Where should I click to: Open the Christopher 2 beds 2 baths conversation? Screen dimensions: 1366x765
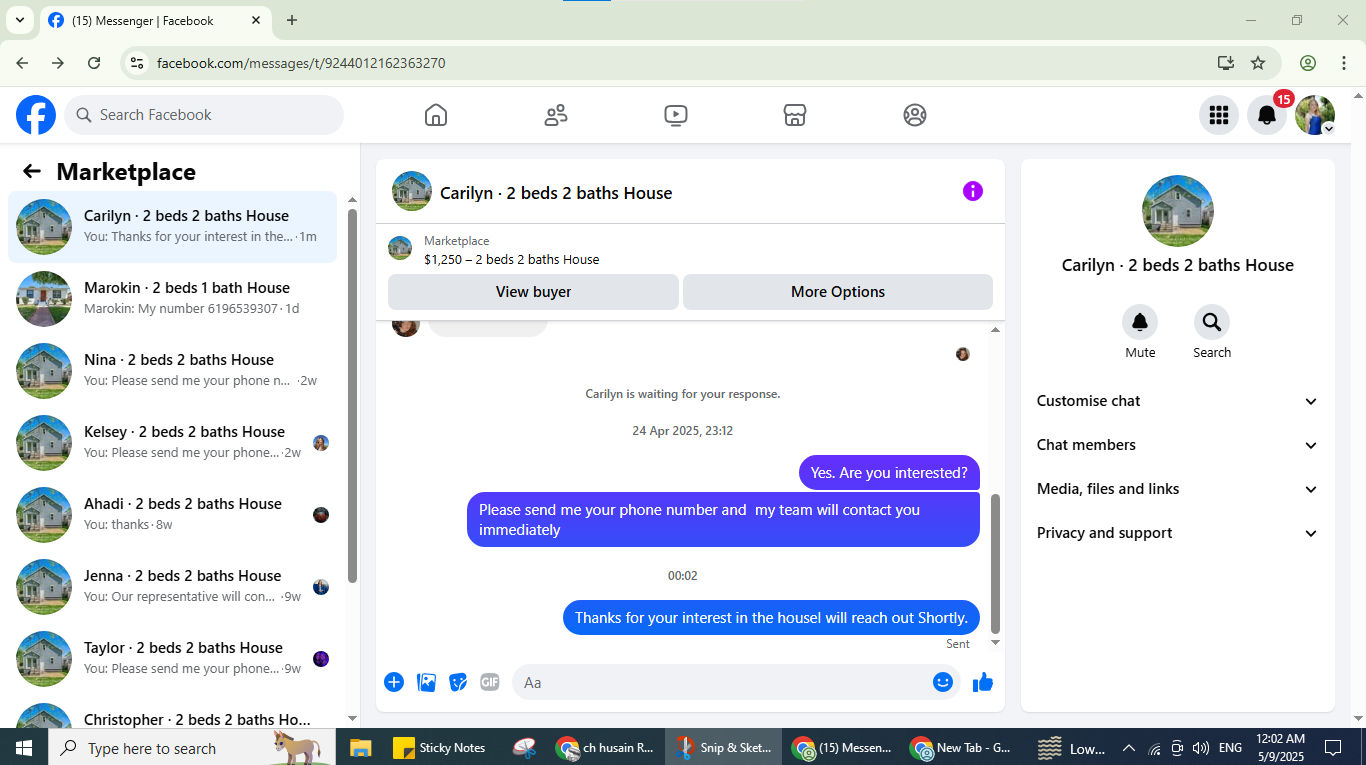(173, 713)
